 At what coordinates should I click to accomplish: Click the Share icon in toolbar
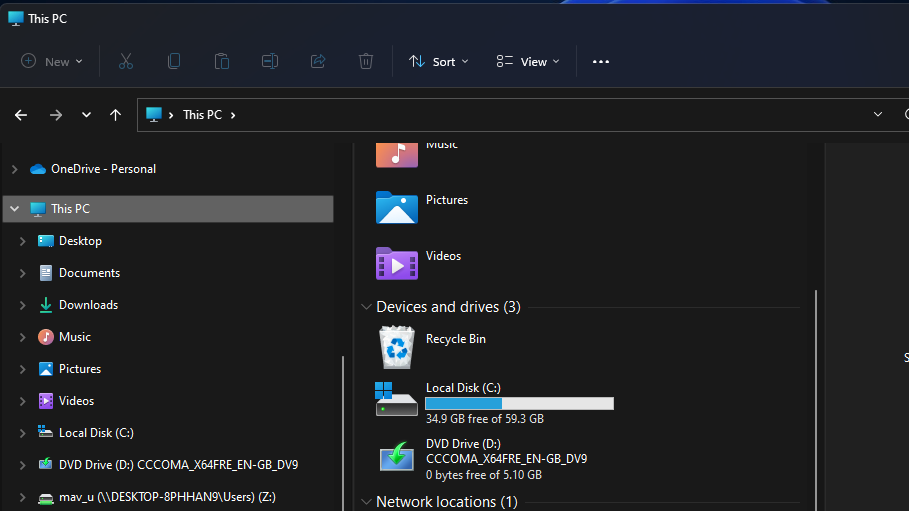coord(318,61)
